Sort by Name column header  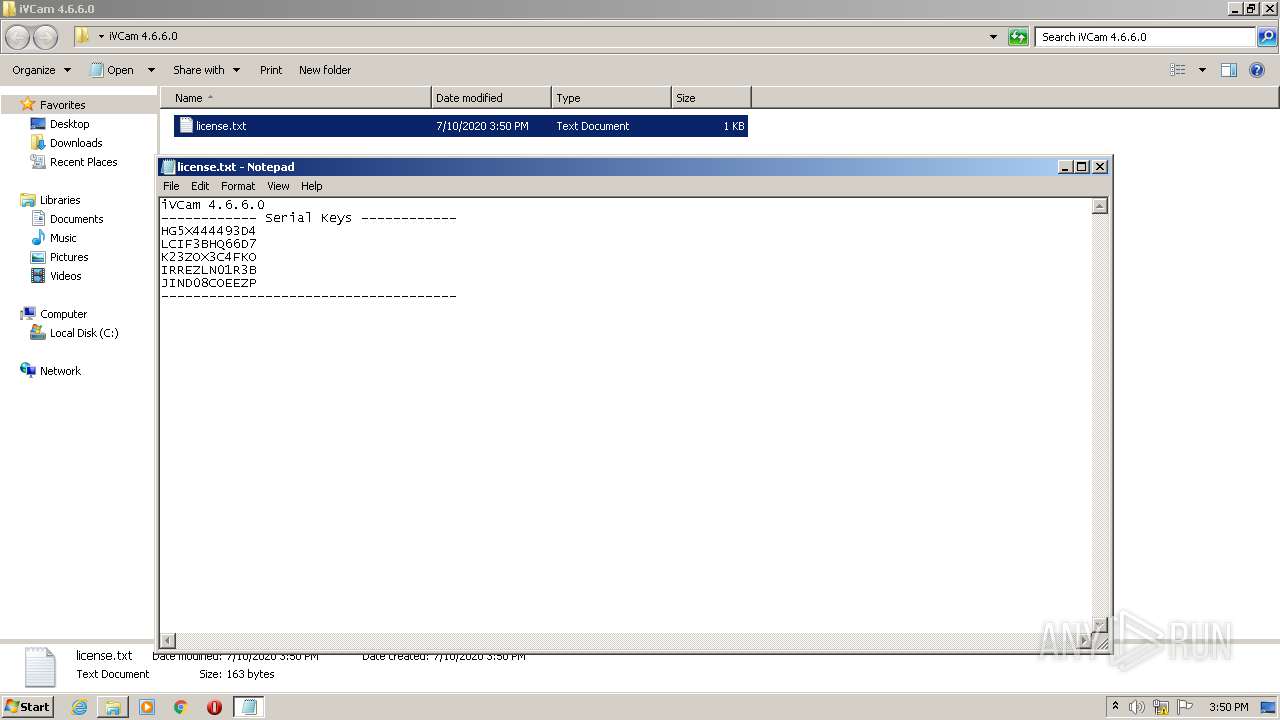296,98
